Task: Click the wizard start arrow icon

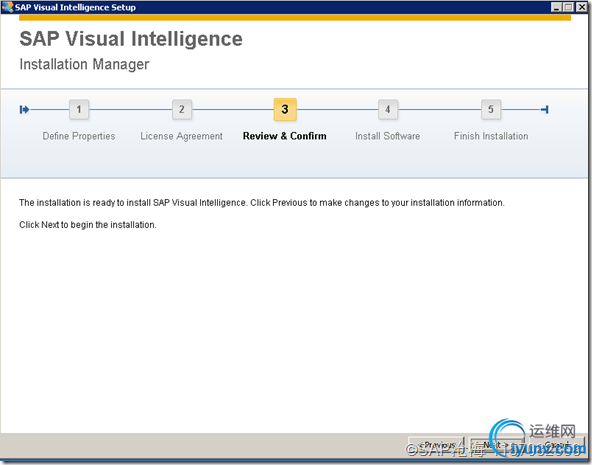Action: click(24, 109)
